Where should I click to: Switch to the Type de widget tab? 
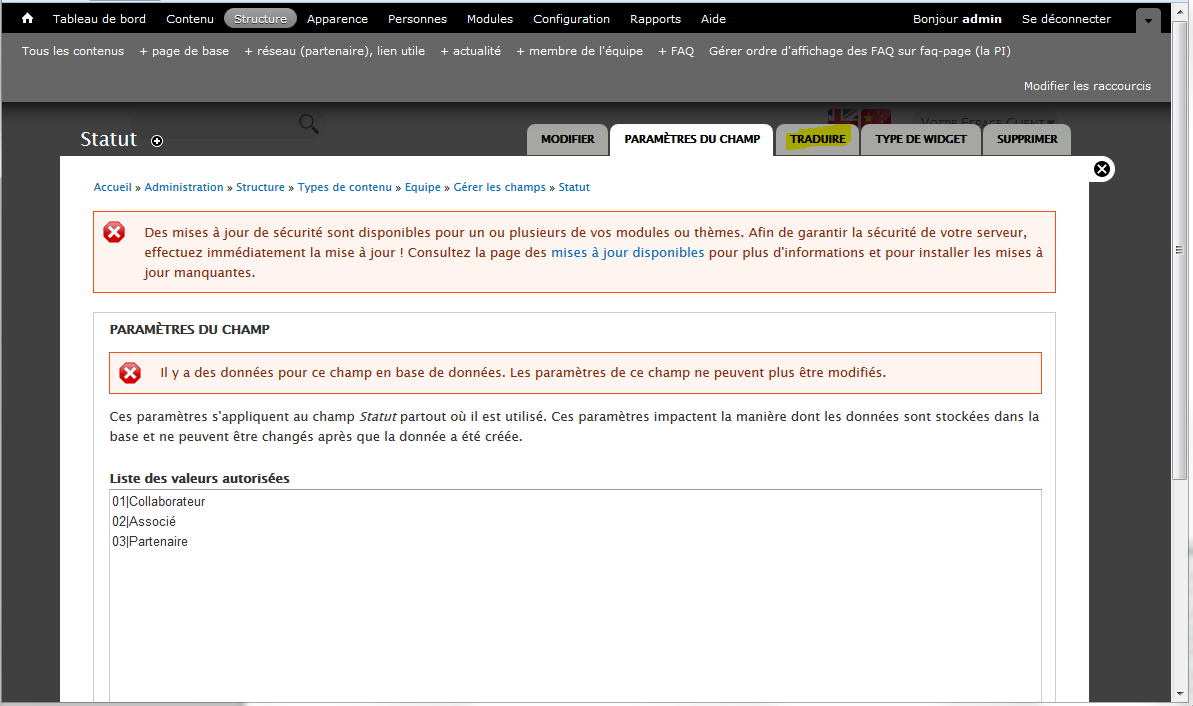coord(921,140)
